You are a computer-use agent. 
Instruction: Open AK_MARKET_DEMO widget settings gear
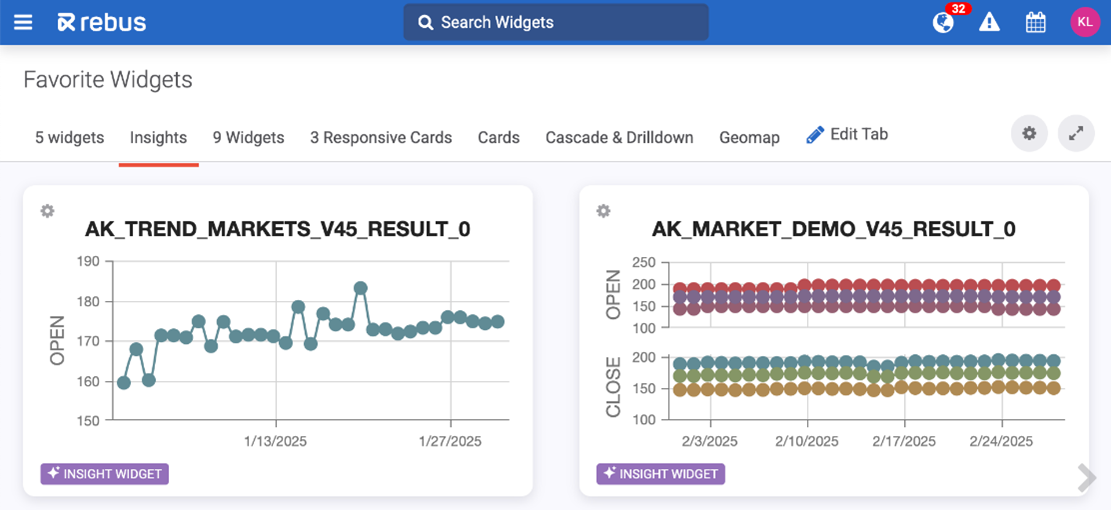pyautogui.click(x=603, y=211)
